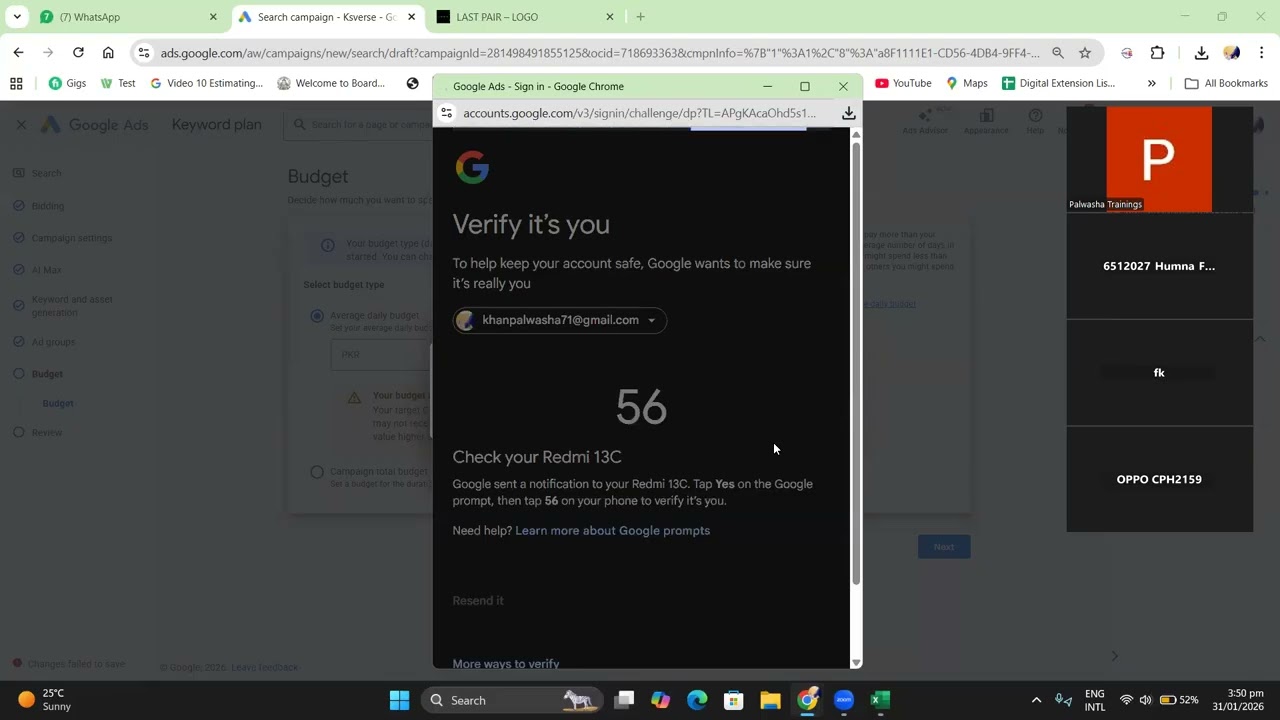Screen dimensions: 1280x720
Task: Click the Next button in Google Ads
Action: (x=944, y=547)
